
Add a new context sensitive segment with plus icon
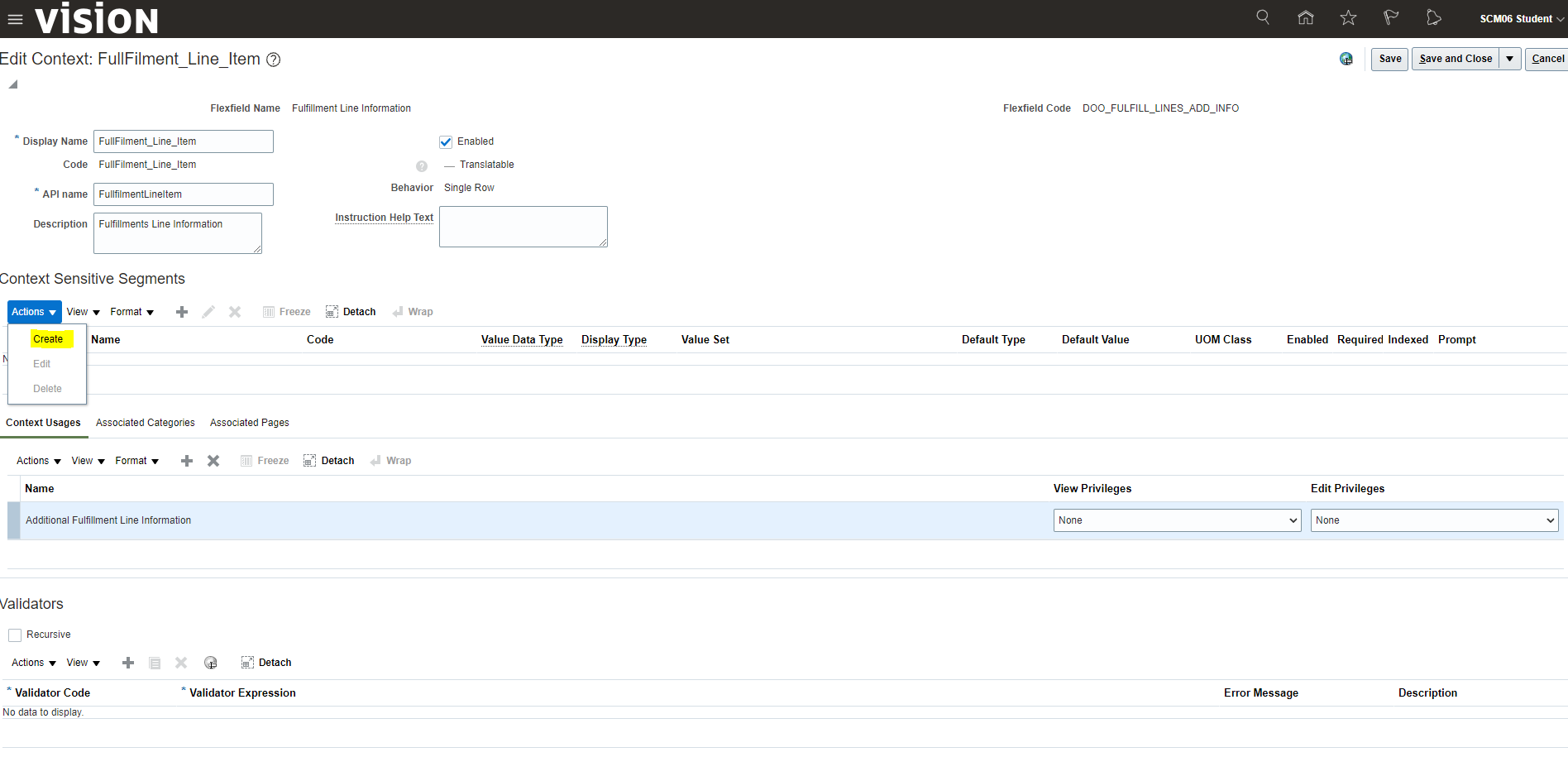click(x=182, y=312)
